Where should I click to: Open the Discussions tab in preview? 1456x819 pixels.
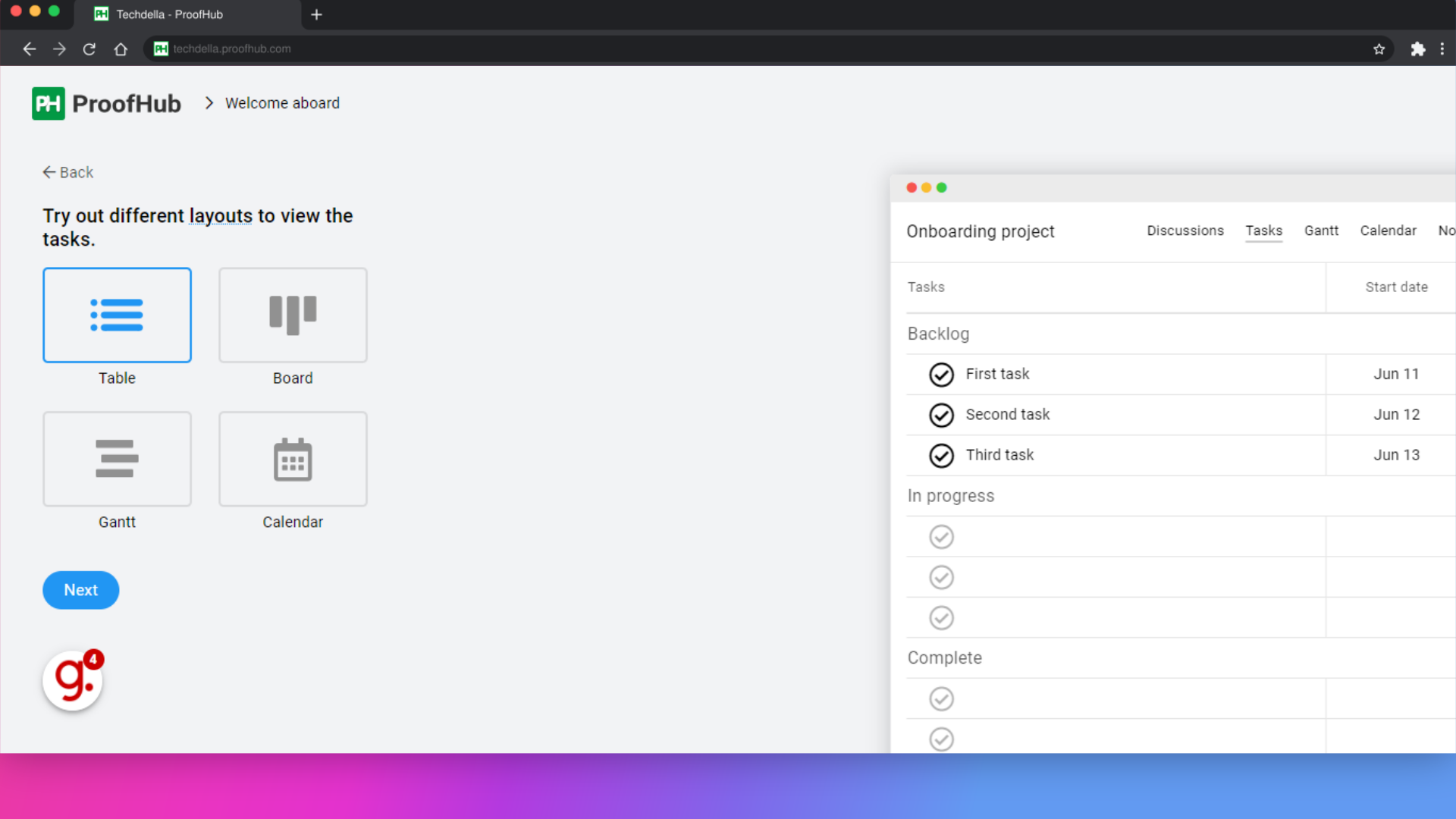1185,231
